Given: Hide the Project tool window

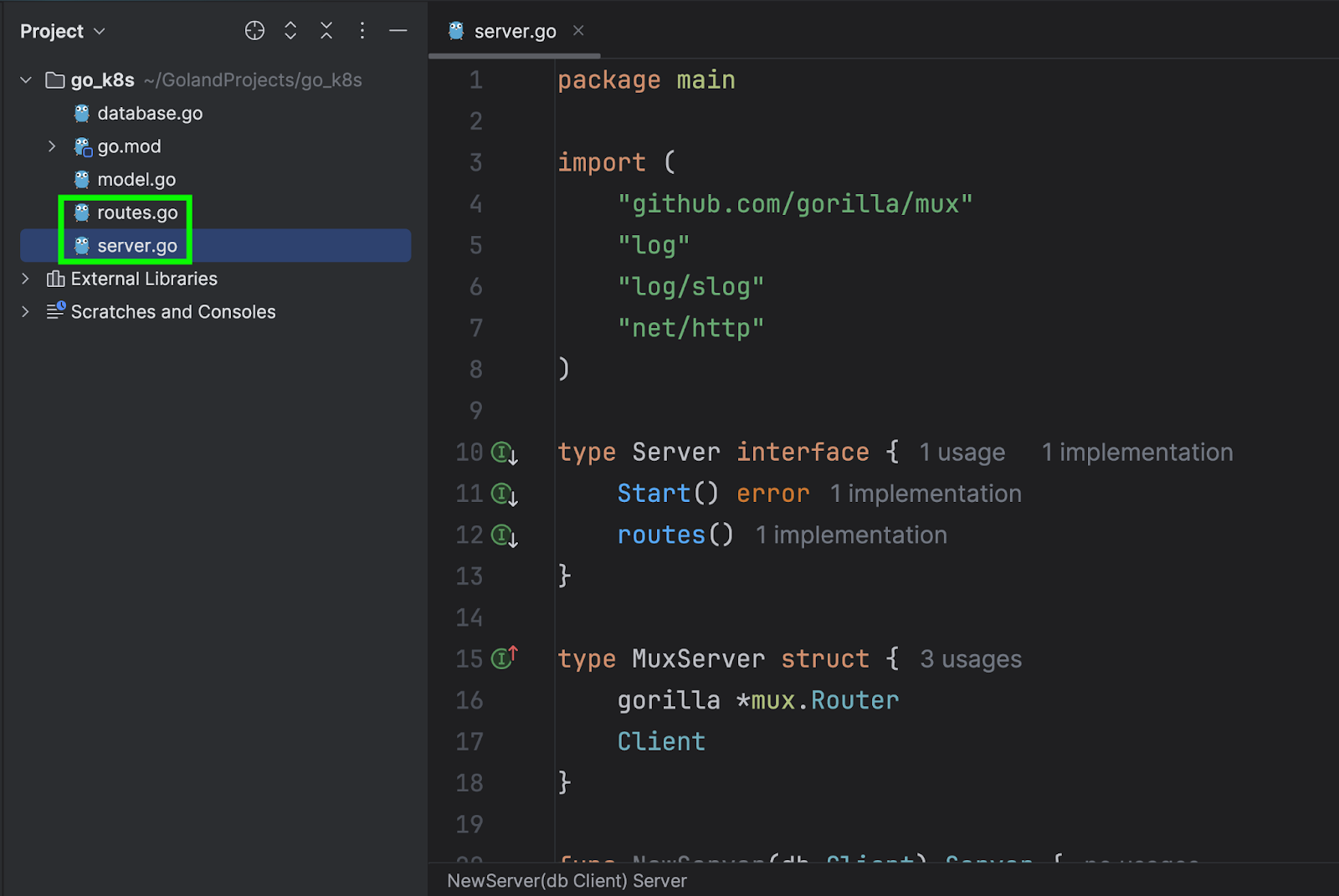Looking at the screenshot, I should tap(398, 31).
